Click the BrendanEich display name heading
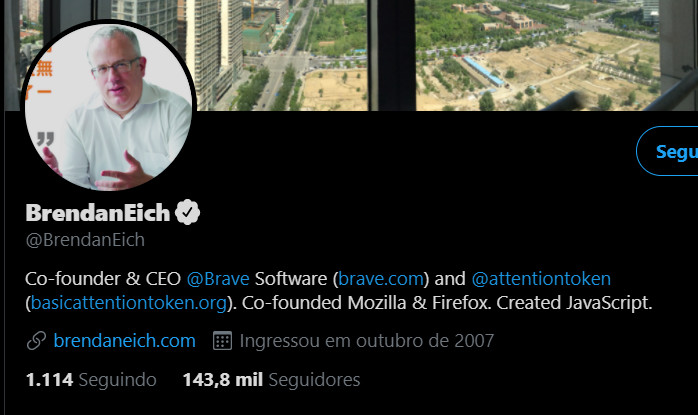The height and width of the screenshot is (415, 698). pyautogui.click(x=98, y=212)
